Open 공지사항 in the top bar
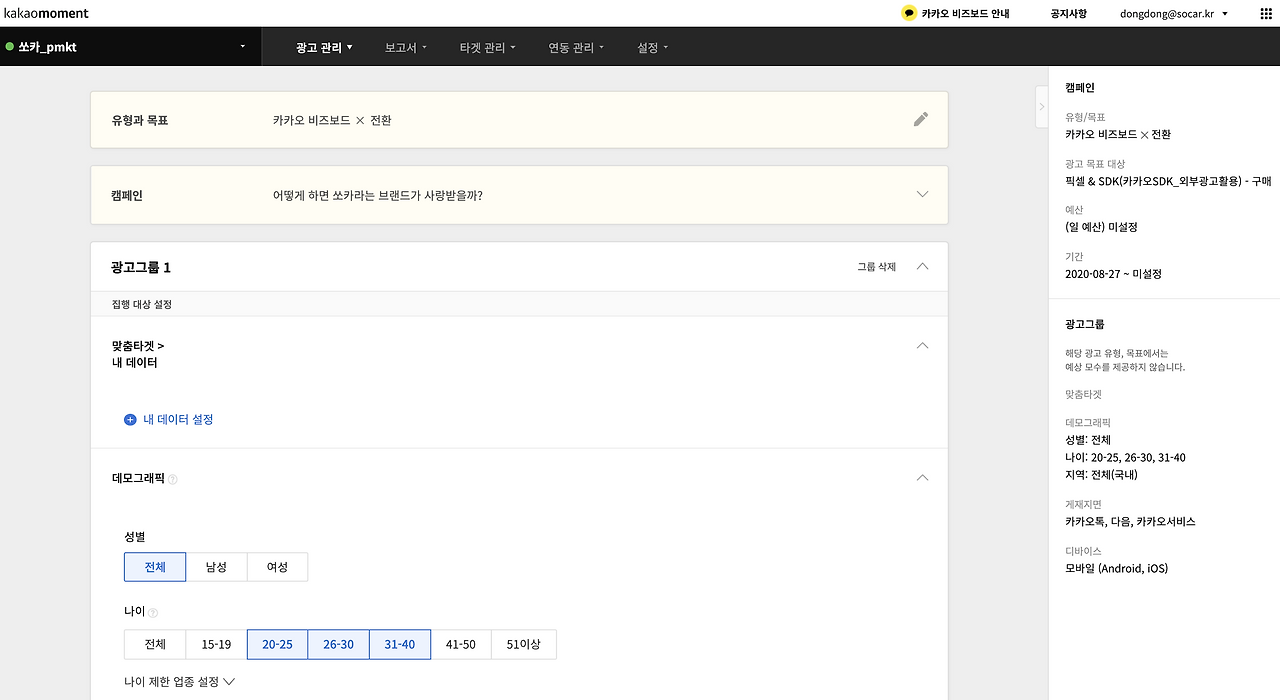Image resolution: width=1280 pixels, height=700 pixels. pos(1069,13)
